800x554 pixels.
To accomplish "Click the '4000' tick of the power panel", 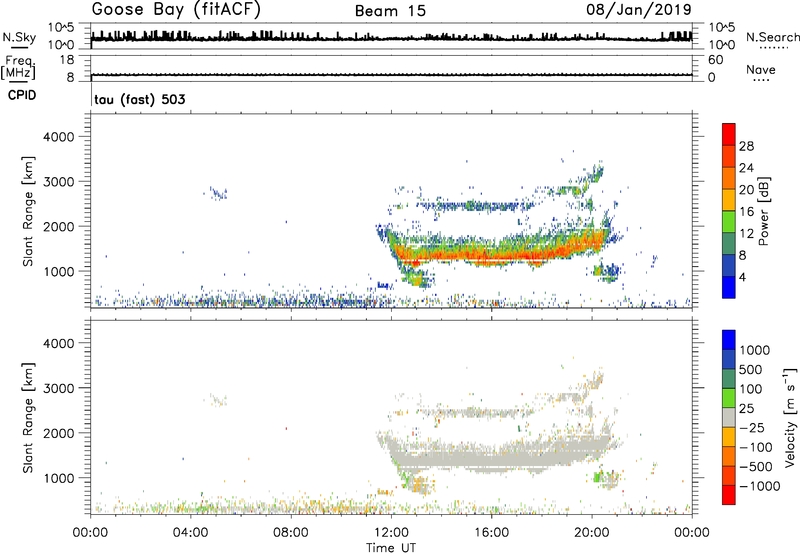I will [58, 137].
